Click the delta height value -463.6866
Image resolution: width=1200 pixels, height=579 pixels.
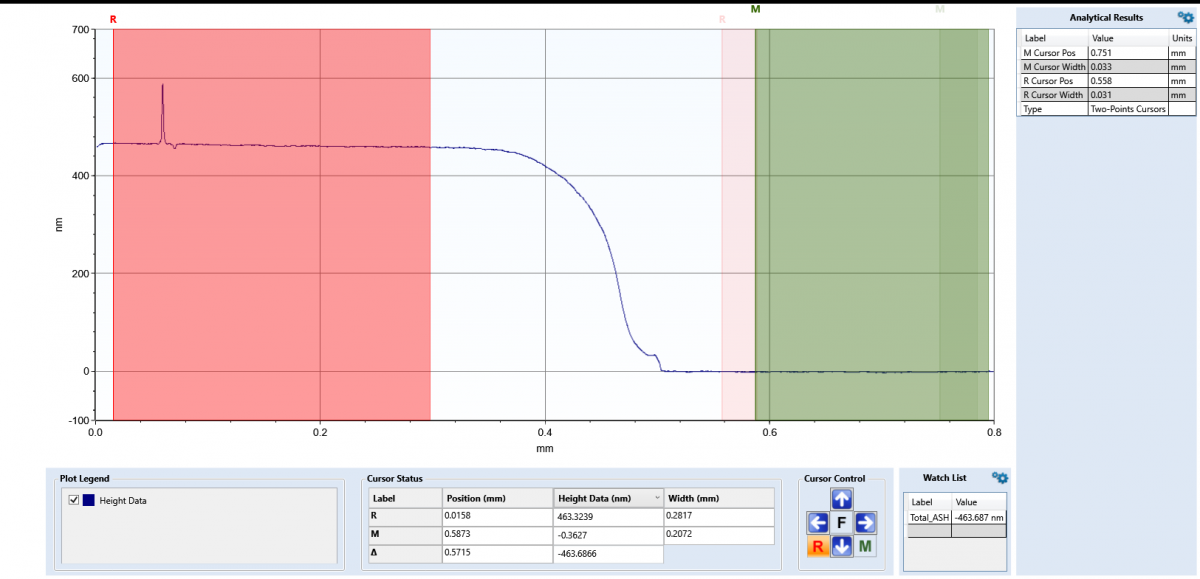(608, 553)
